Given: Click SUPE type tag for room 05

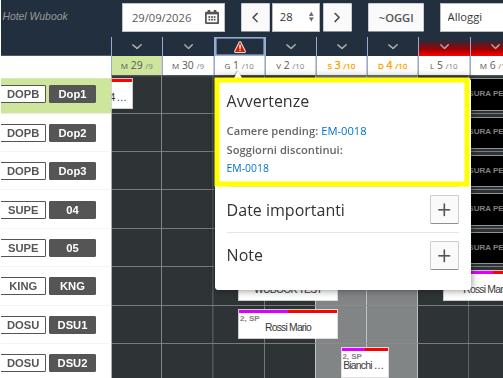Looking at the screenshot, I should click(x=23, y=248).
